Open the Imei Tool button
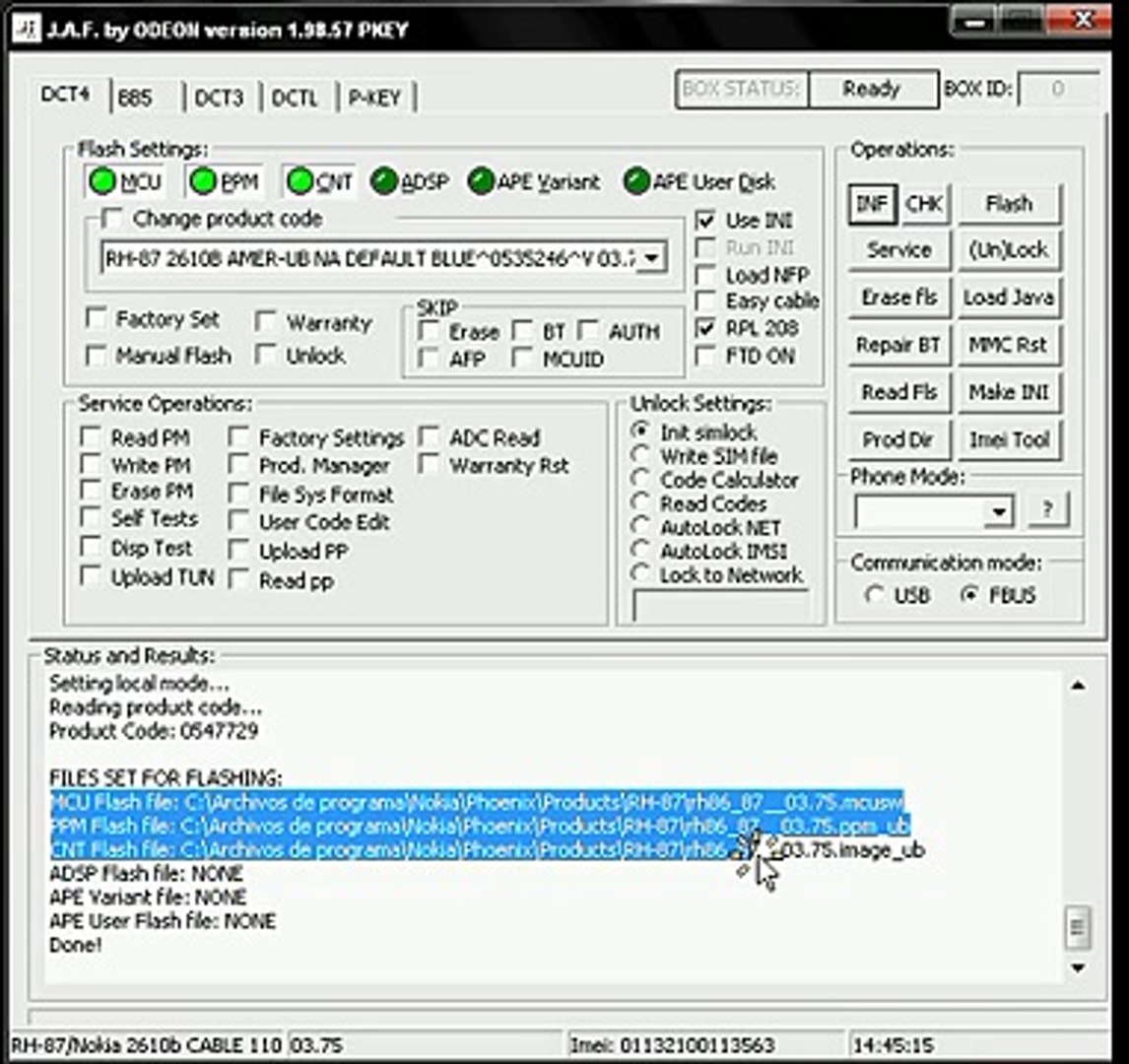The image size is (1129, 1064). pyautogui.click(x=1009, y=439)
